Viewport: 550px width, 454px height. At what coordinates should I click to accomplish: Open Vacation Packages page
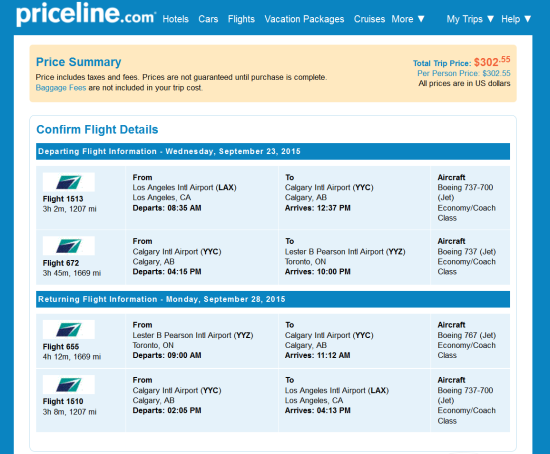304,19
